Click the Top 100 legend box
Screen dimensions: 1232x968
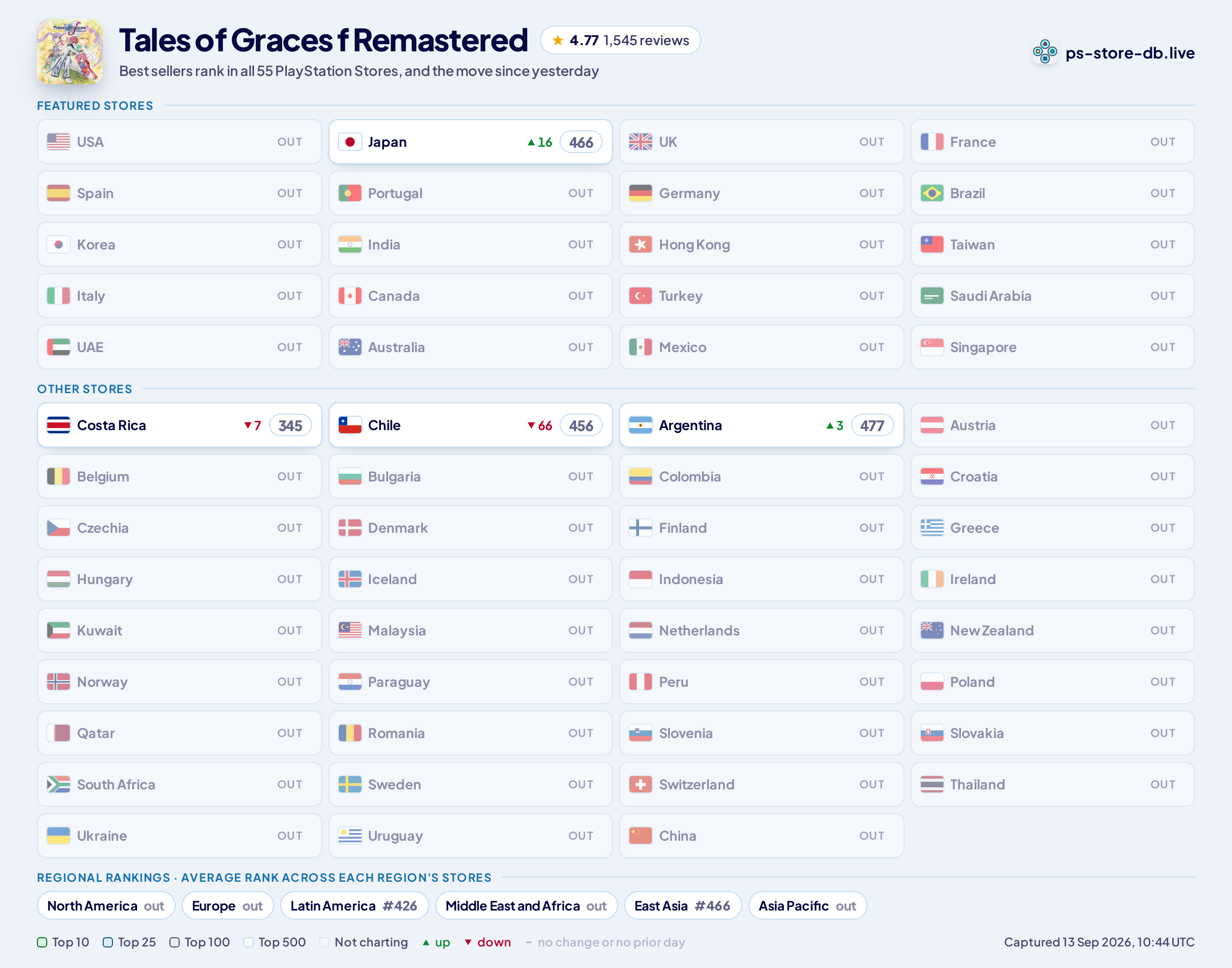click(x=175, y=942)
